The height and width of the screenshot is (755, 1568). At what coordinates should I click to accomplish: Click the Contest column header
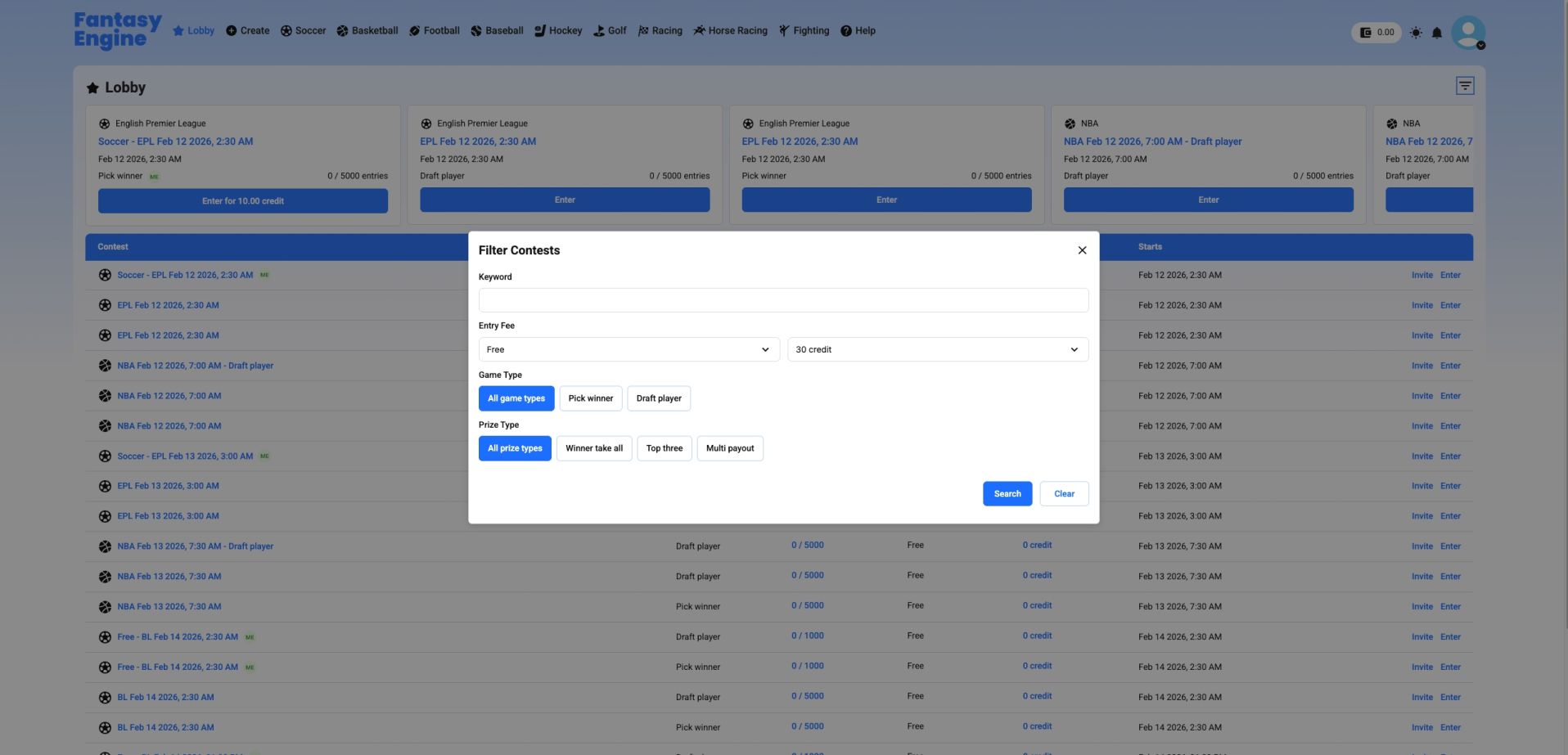(x=113, y=247)
